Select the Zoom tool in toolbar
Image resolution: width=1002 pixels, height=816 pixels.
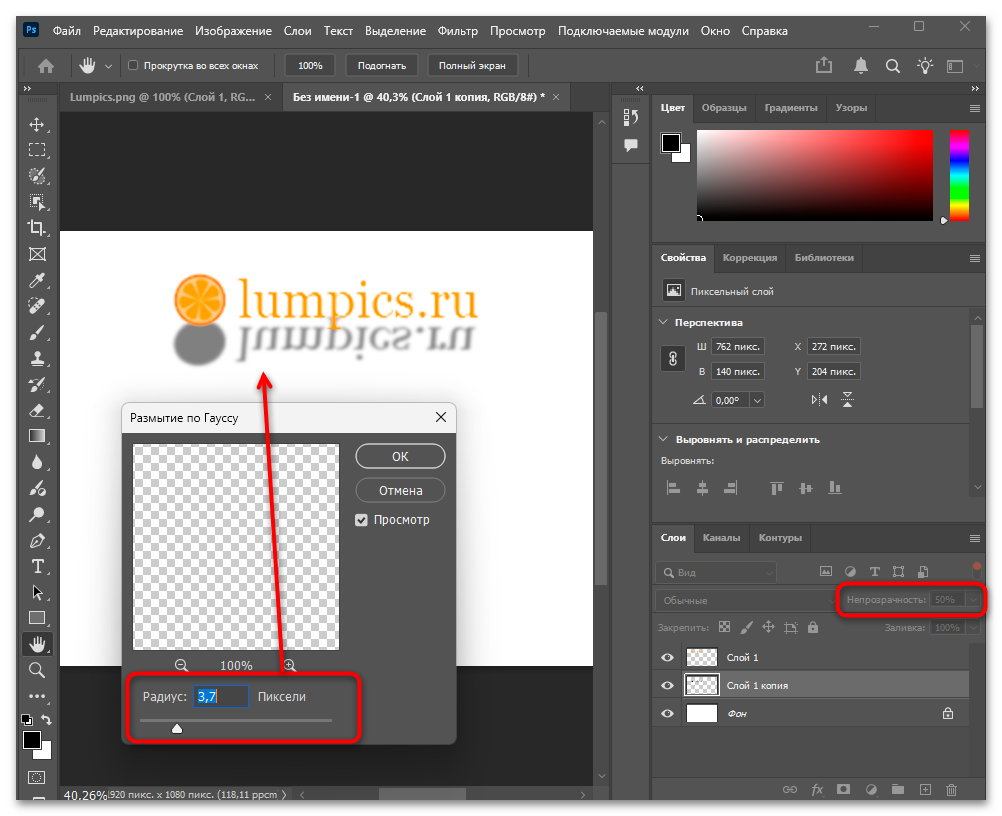[37, 670]
